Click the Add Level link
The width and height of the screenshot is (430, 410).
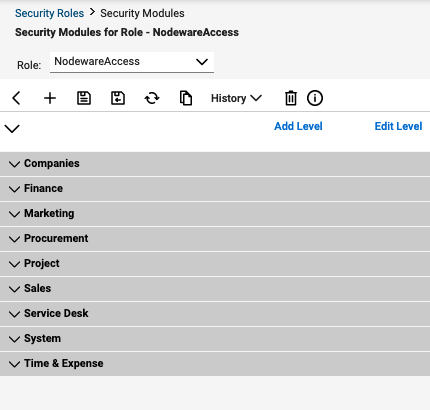point(298,126)
